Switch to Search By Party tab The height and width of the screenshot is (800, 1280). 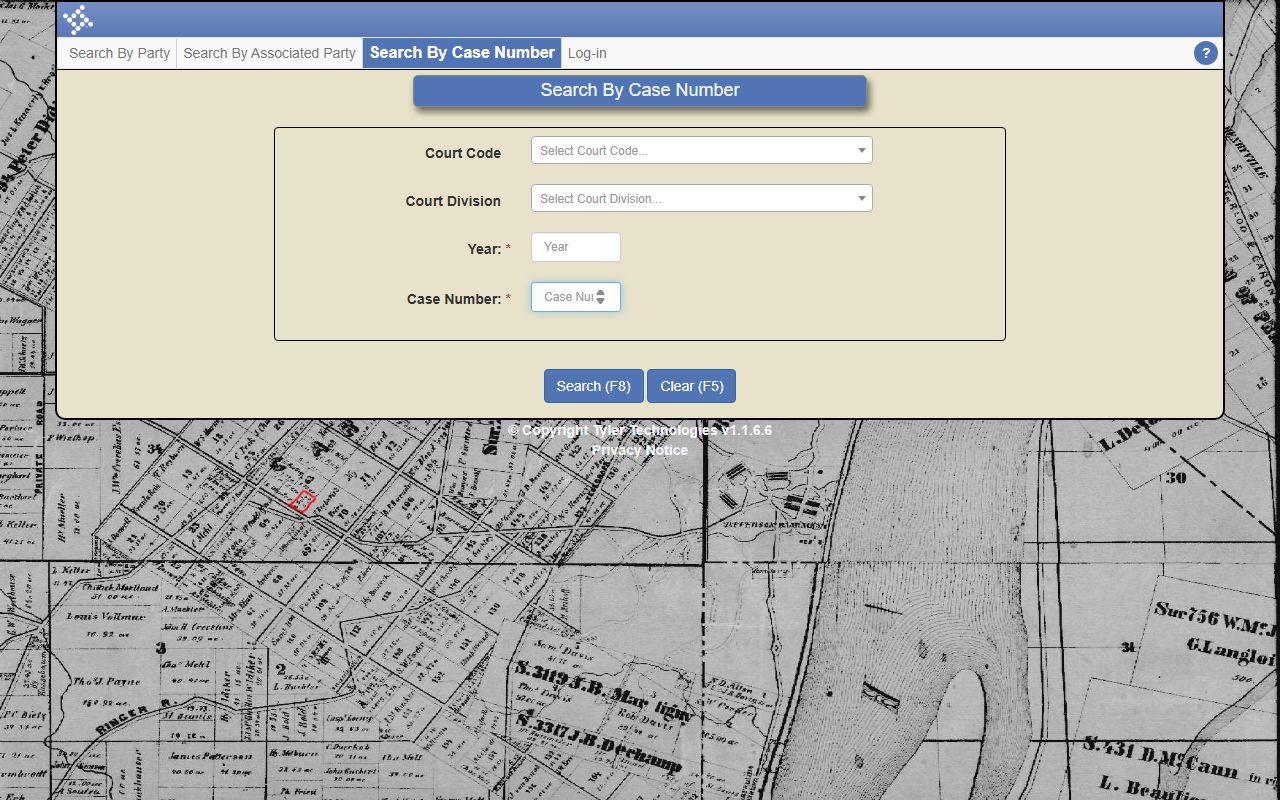tap(119, 53)
